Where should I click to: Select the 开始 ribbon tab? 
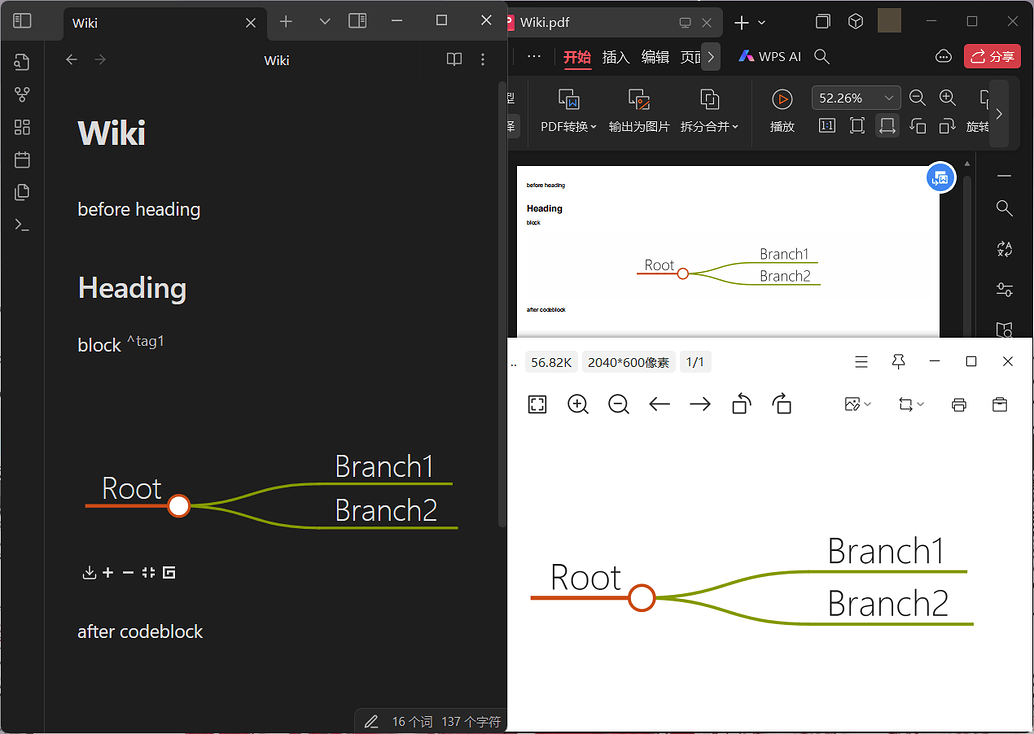577,57
